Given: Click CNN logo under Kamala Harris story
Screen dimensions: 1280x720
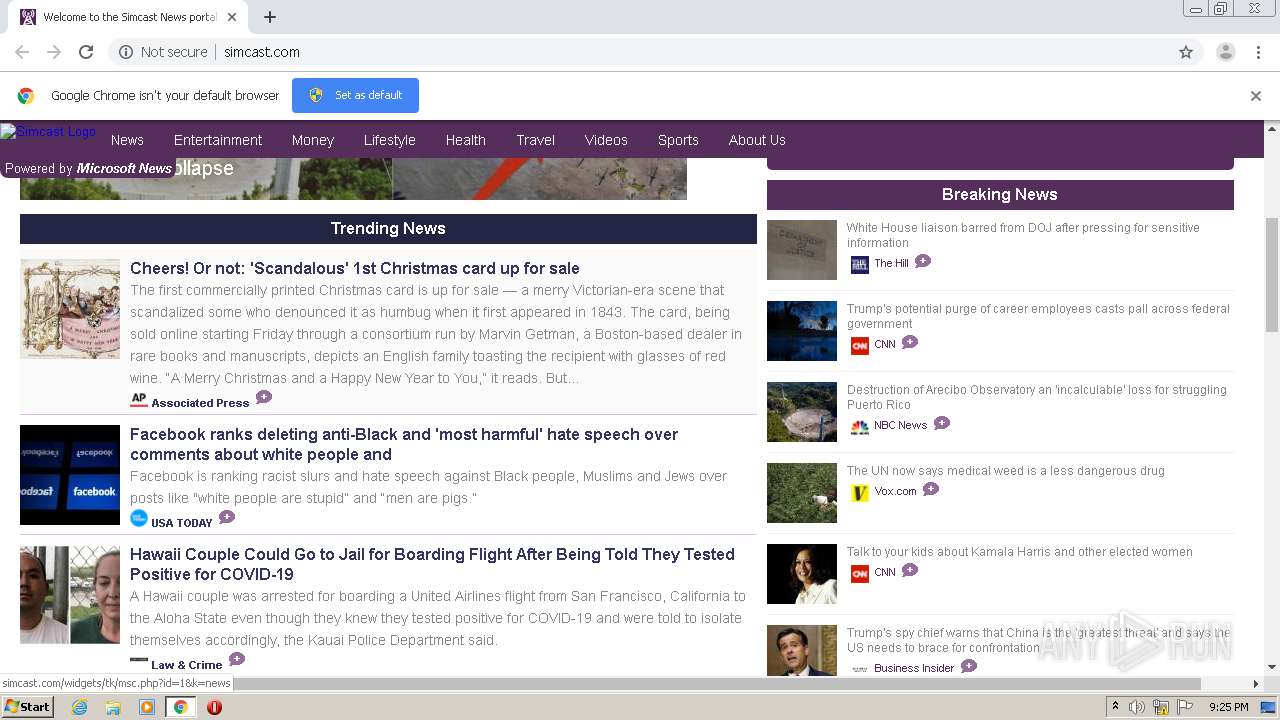Looking at the screenshot, I should pyautogui.click(x=859, y=573).
